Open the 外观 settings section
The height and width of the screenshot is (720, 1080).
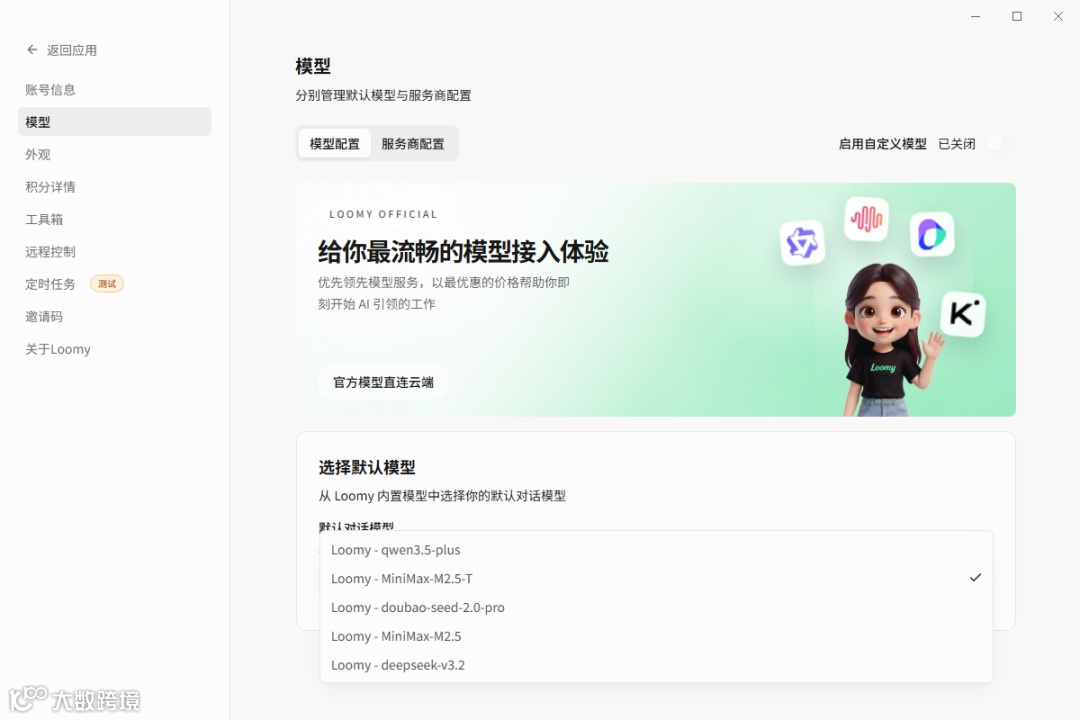click(x=38, y=154)
